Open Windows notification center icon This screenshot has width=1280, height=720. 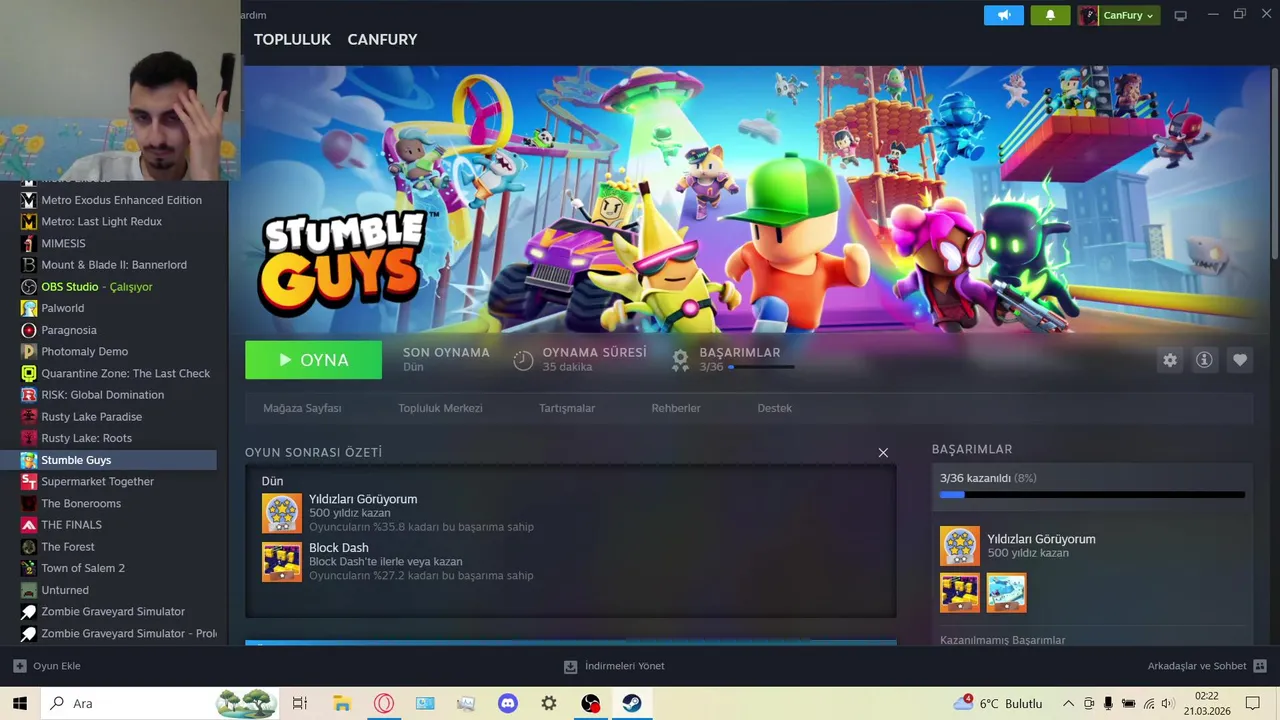pos(1252,703)
